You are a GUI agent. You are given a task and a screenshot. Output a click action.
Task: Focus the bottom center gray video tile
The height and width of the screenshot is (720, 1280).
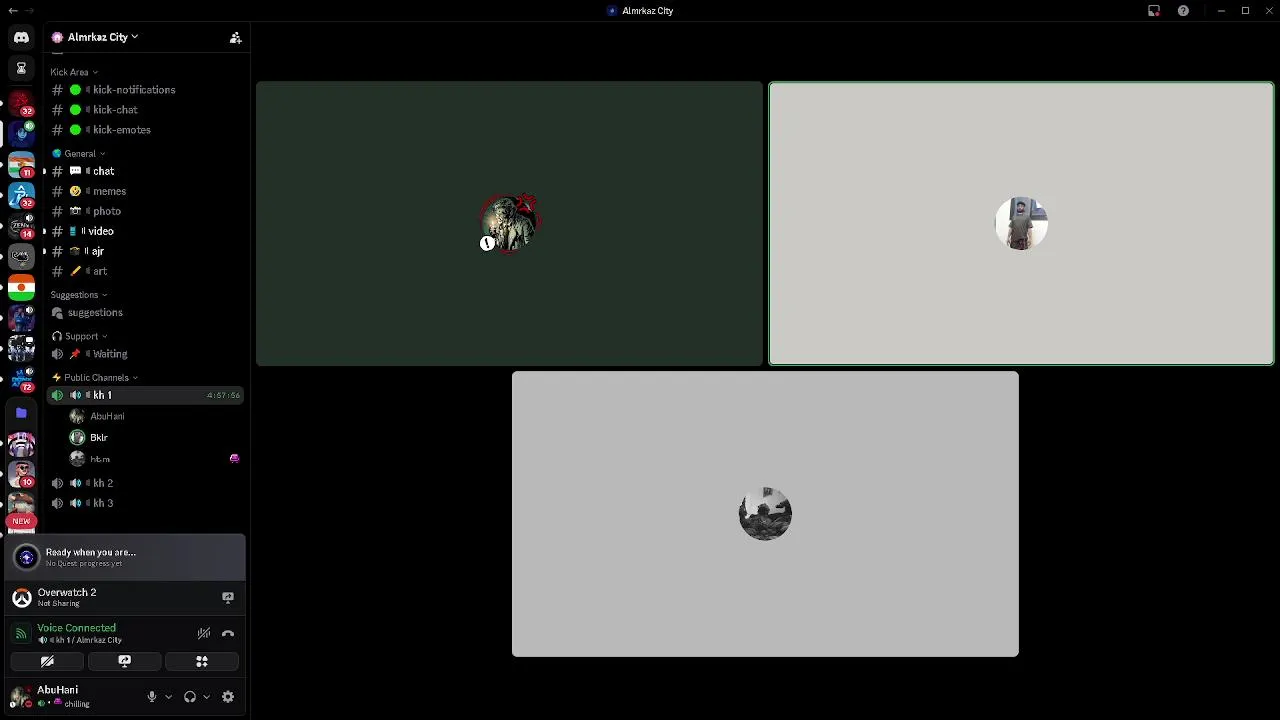(x=765, y=514)
